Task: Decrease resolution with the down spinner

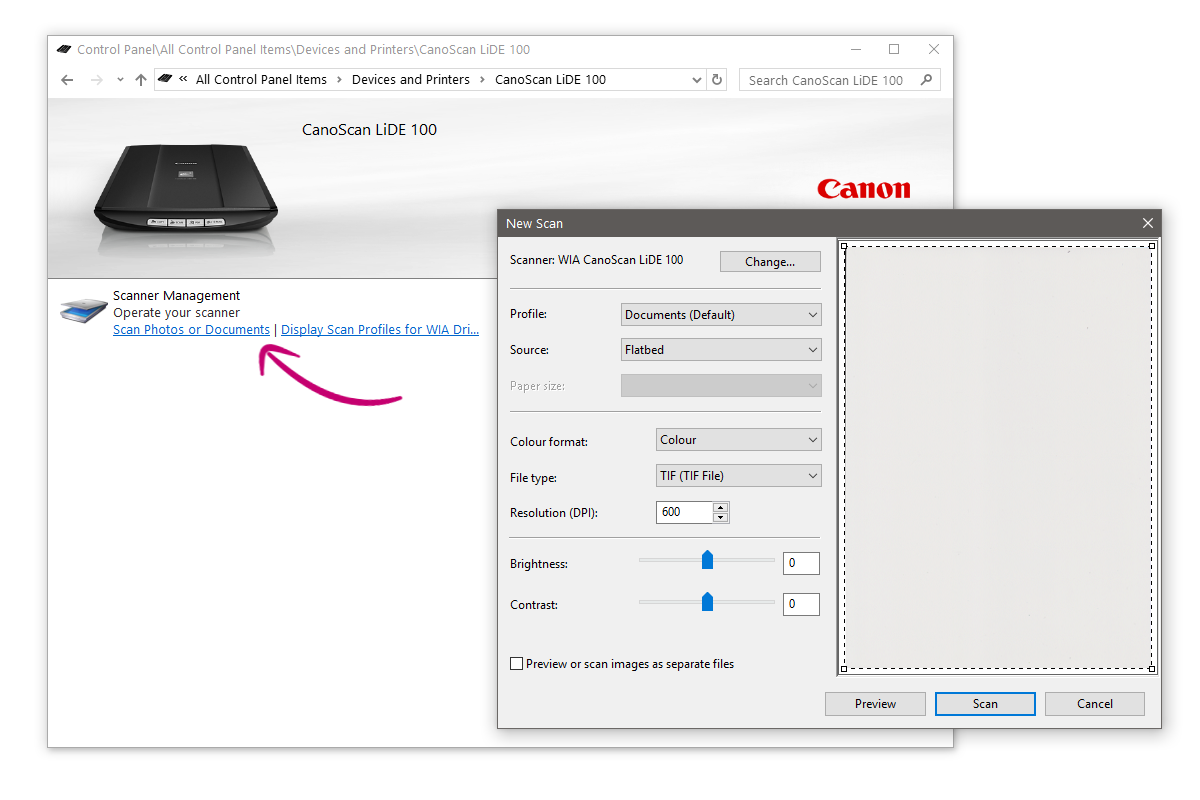Action: [x=721, y=518]
